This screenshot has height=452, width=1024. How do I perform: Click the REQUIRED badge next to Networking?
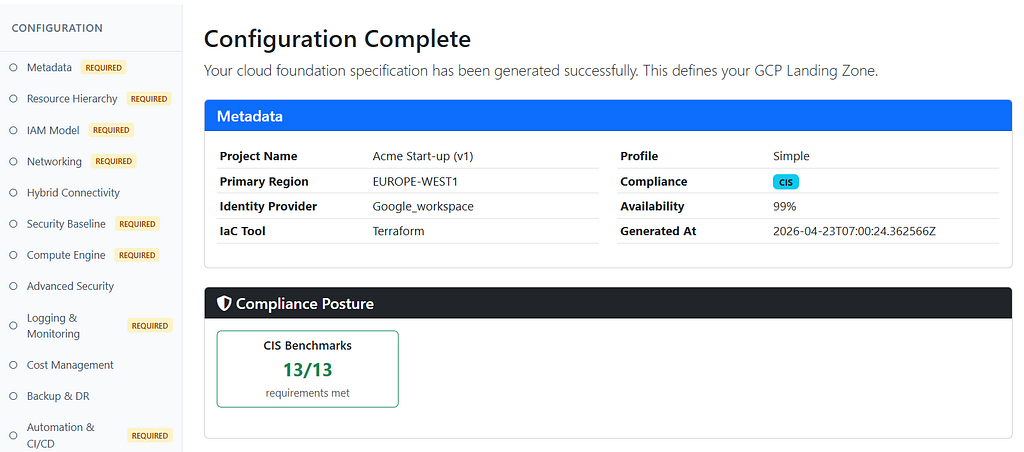click(x=114, y=161)
